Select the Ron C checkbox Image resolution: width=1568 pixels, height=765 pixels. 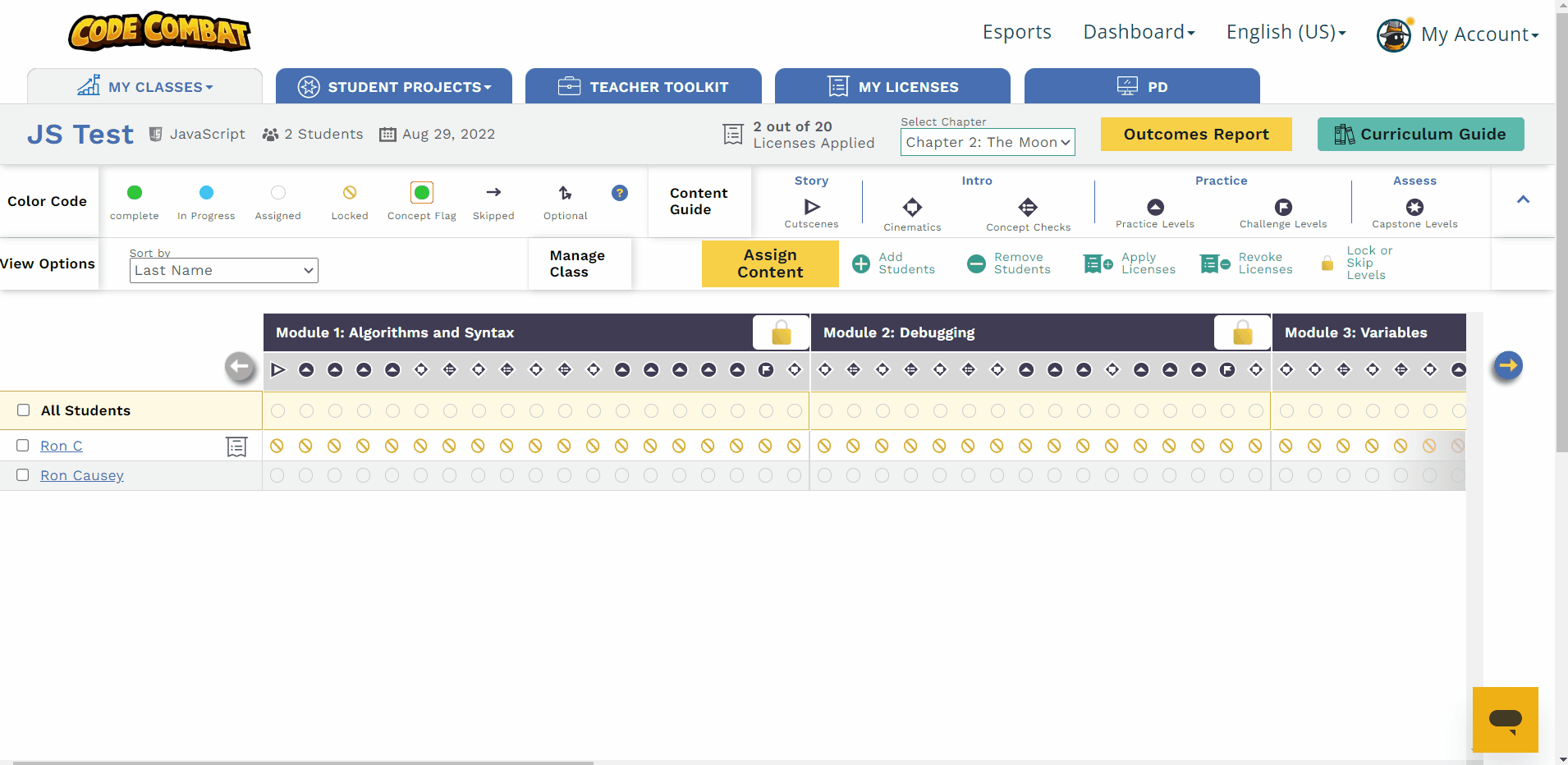(x=23, y=446)
